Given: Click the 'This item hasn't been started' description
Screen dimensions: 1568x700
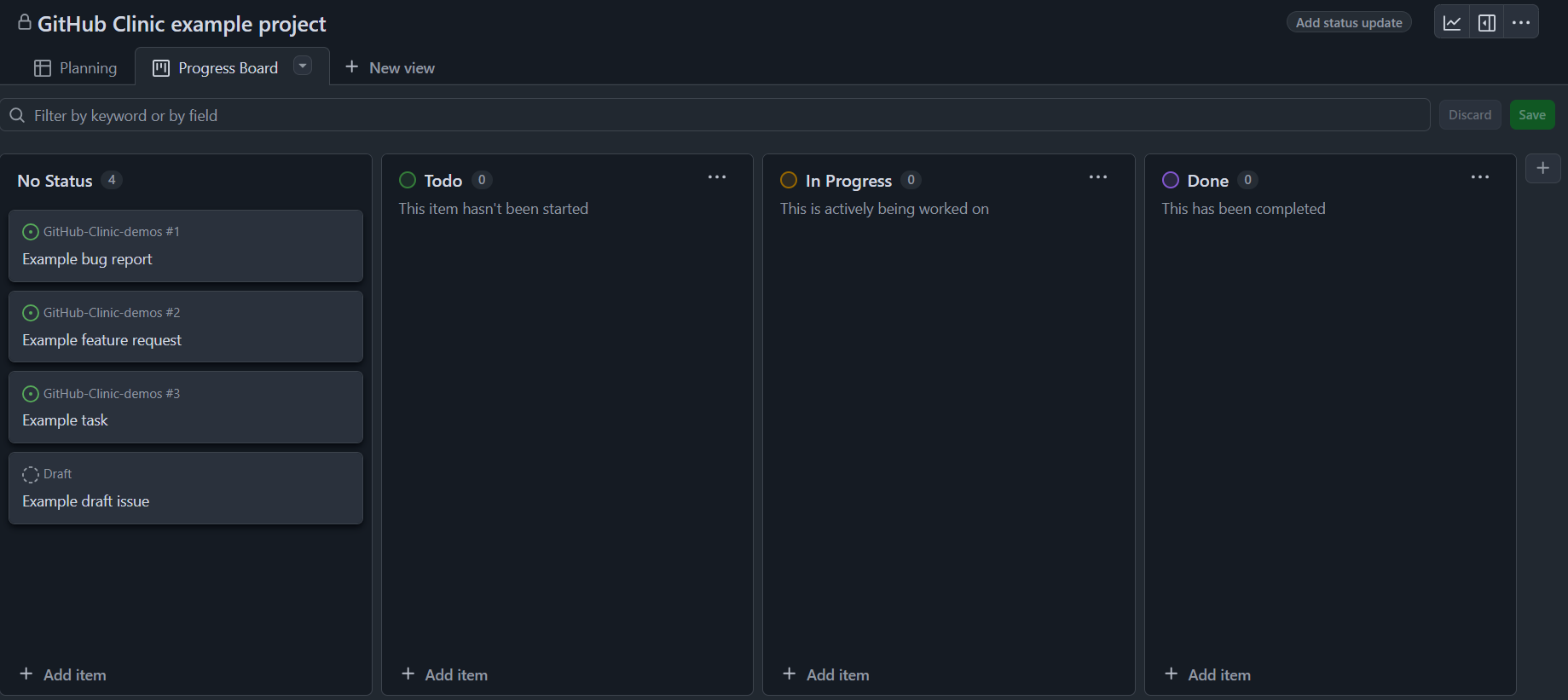Looking at the screenshot, I should tap(494, 209).
